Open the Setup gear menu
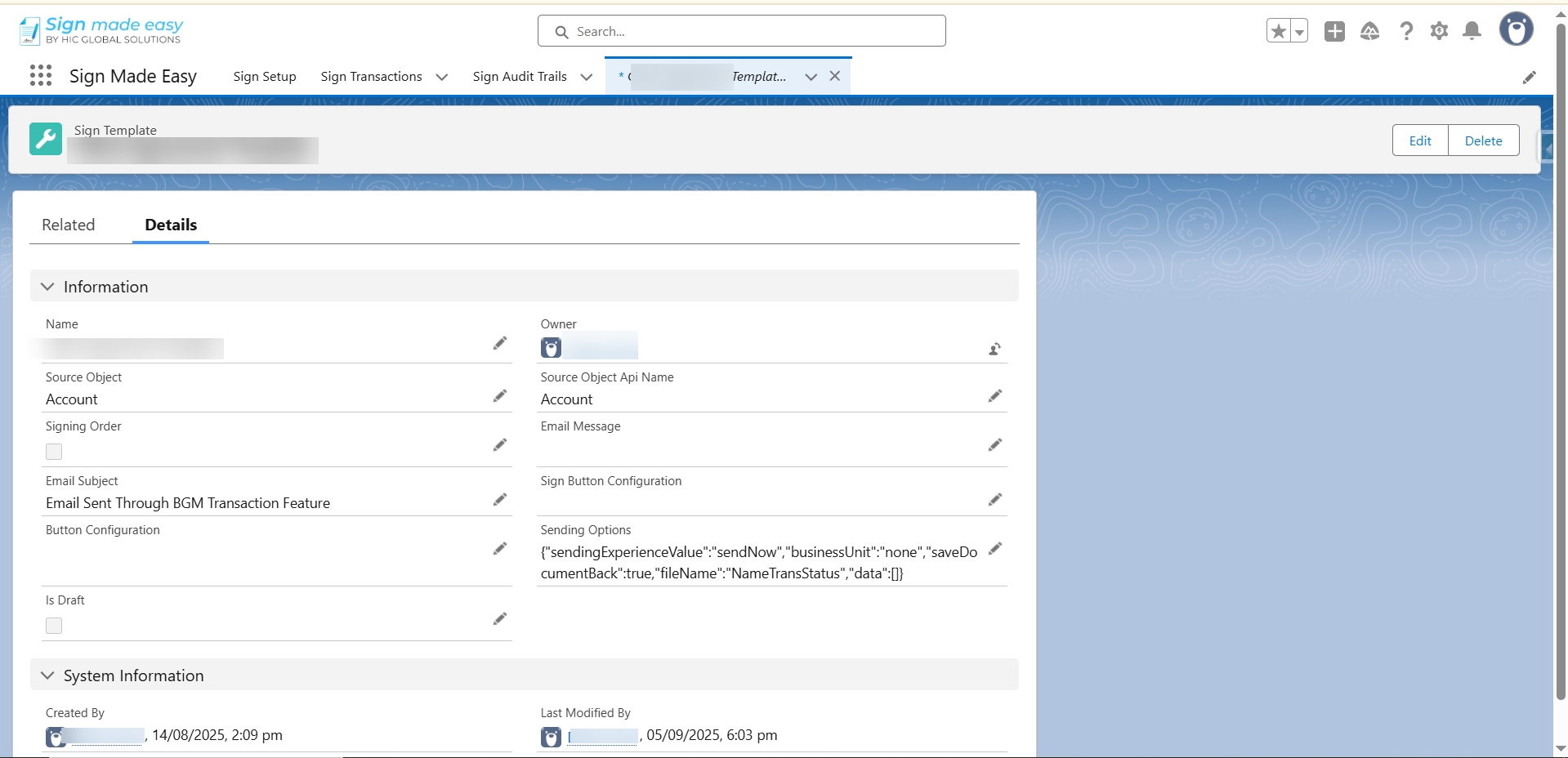Viewport: 1568px width, 758px height. (1439, 31)
